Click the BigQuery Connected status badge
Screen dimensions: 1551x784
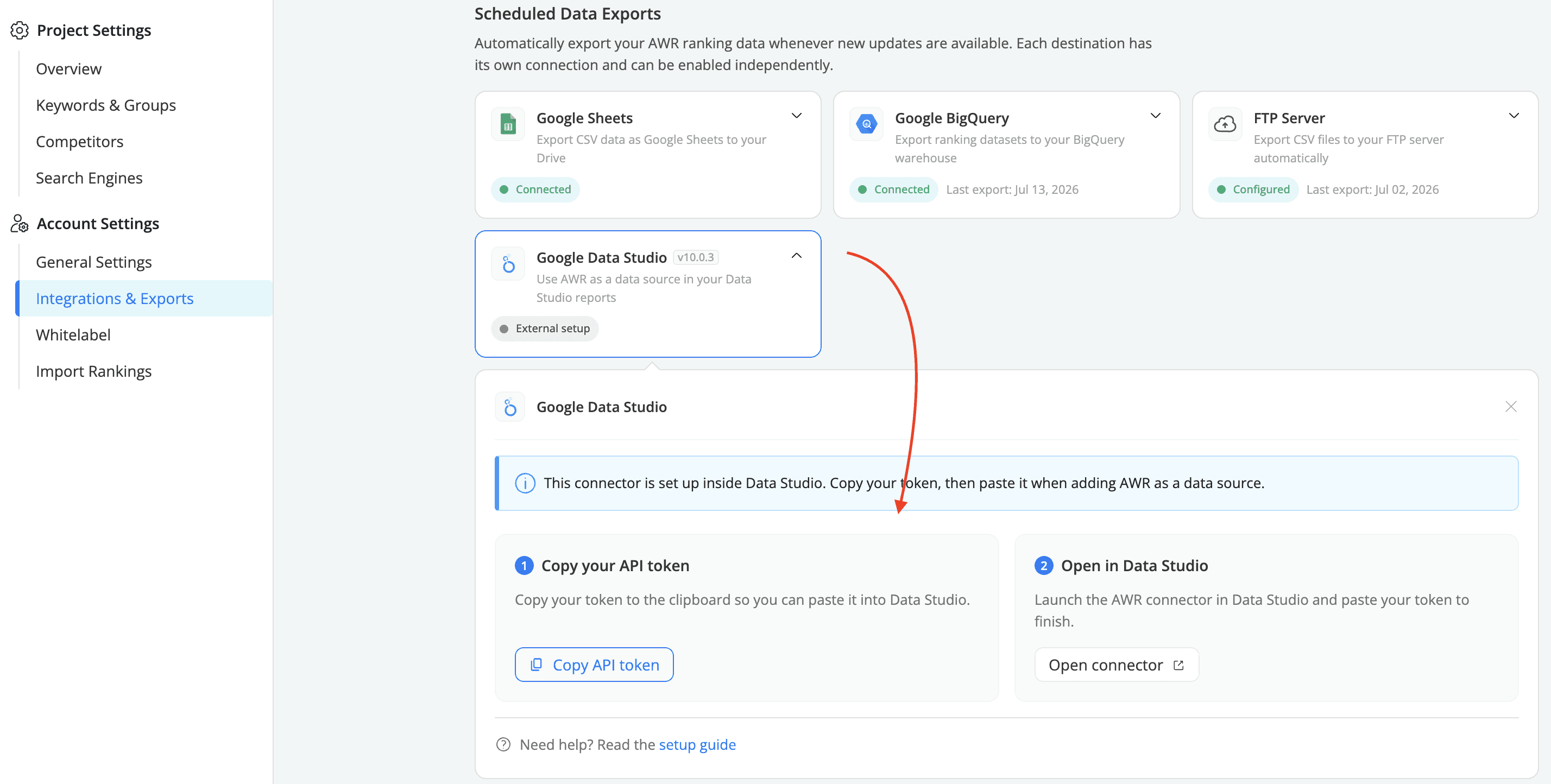click(x=893, y=189)
